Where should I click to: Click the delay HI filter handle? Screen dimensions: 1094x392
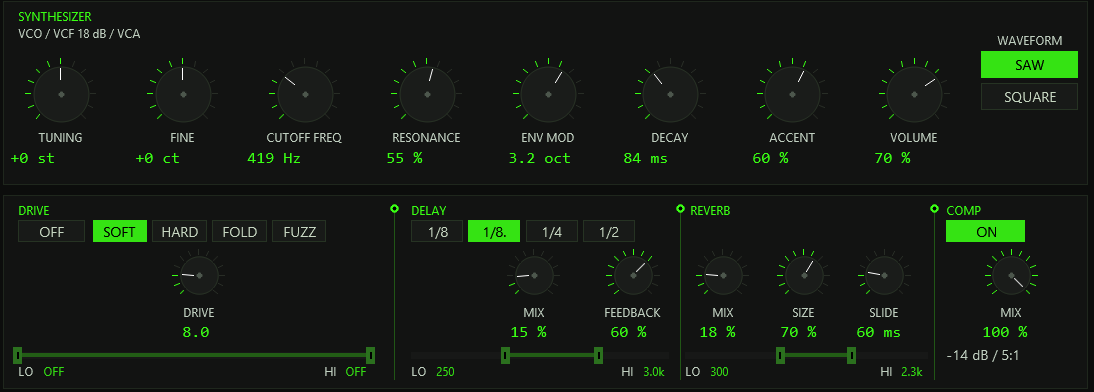pos(598,356)
